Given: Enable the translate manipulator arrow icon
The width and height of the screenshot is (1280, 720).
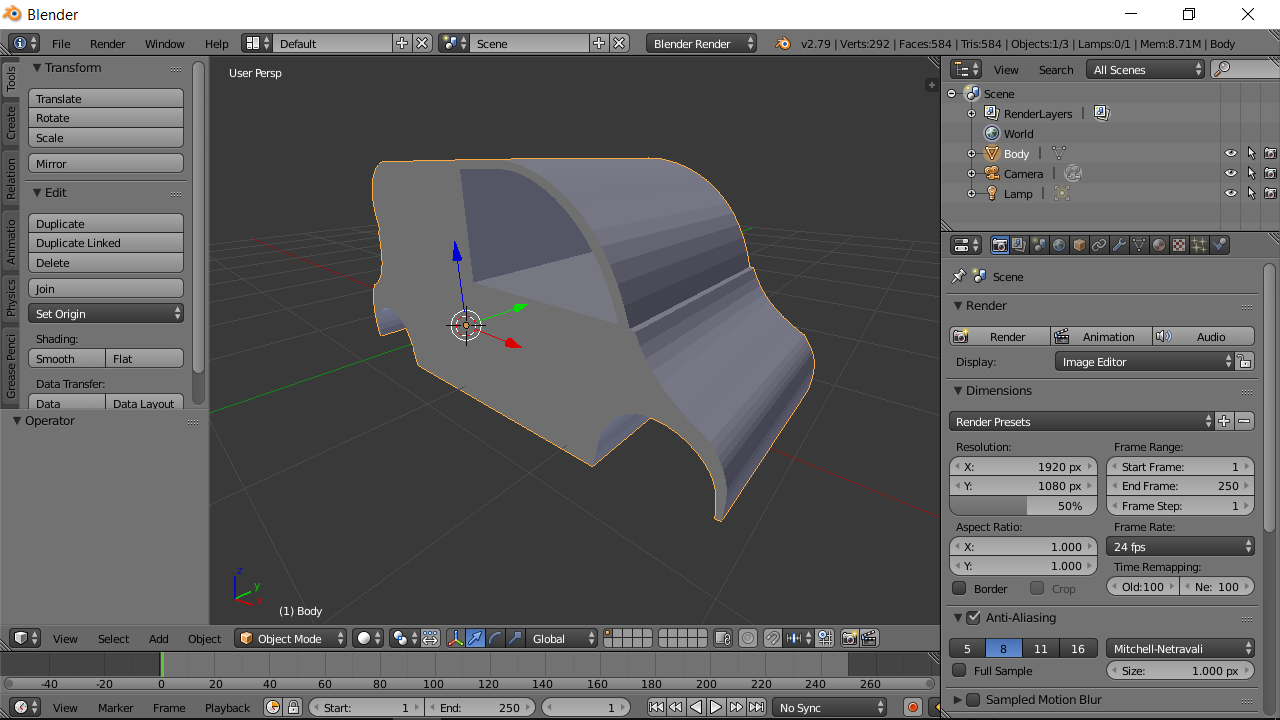Looking at the screenshot, I should pos(476,638).
